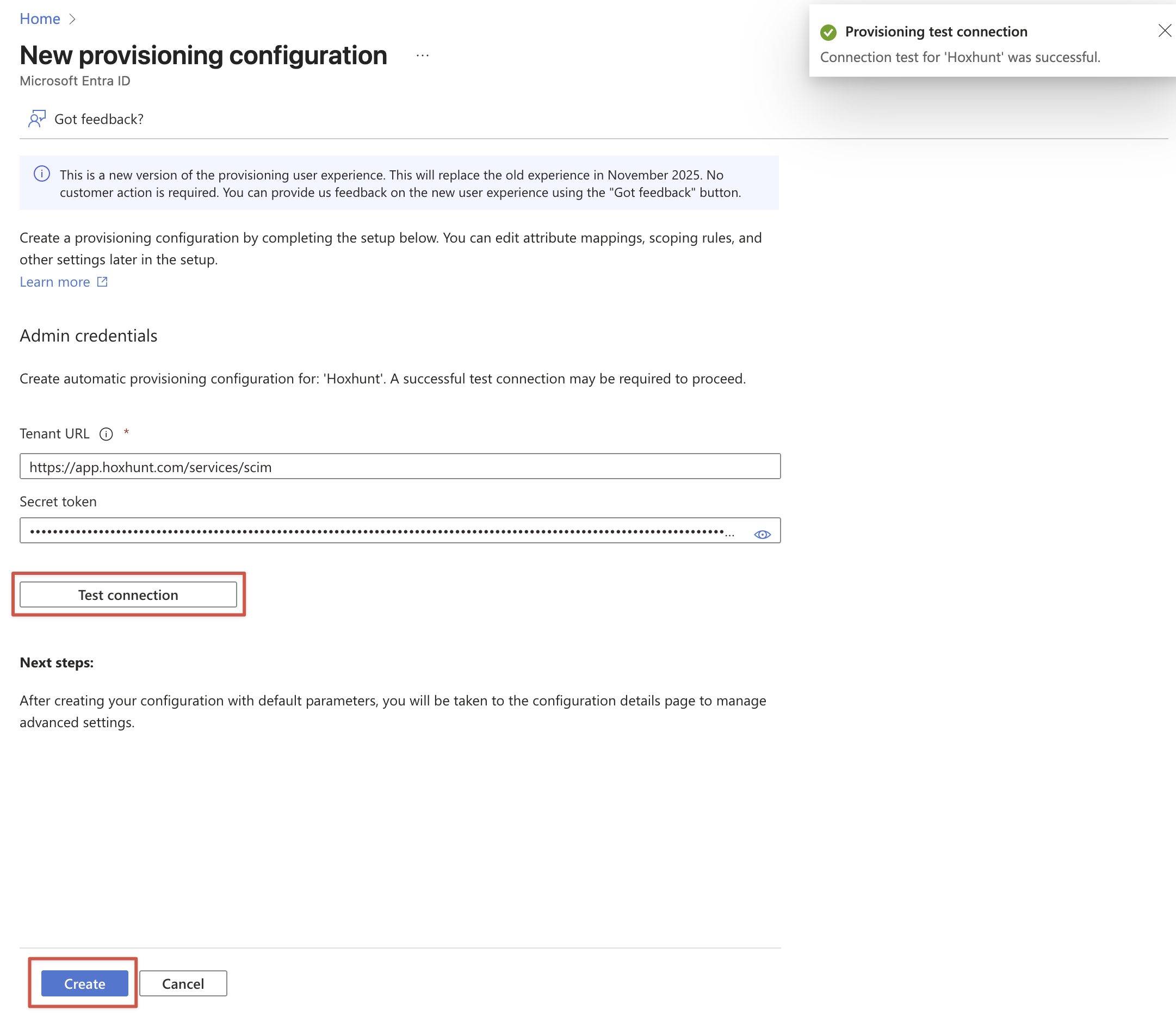
Task: Focus the Tenant URL input field
Action: tap(400, 466)
